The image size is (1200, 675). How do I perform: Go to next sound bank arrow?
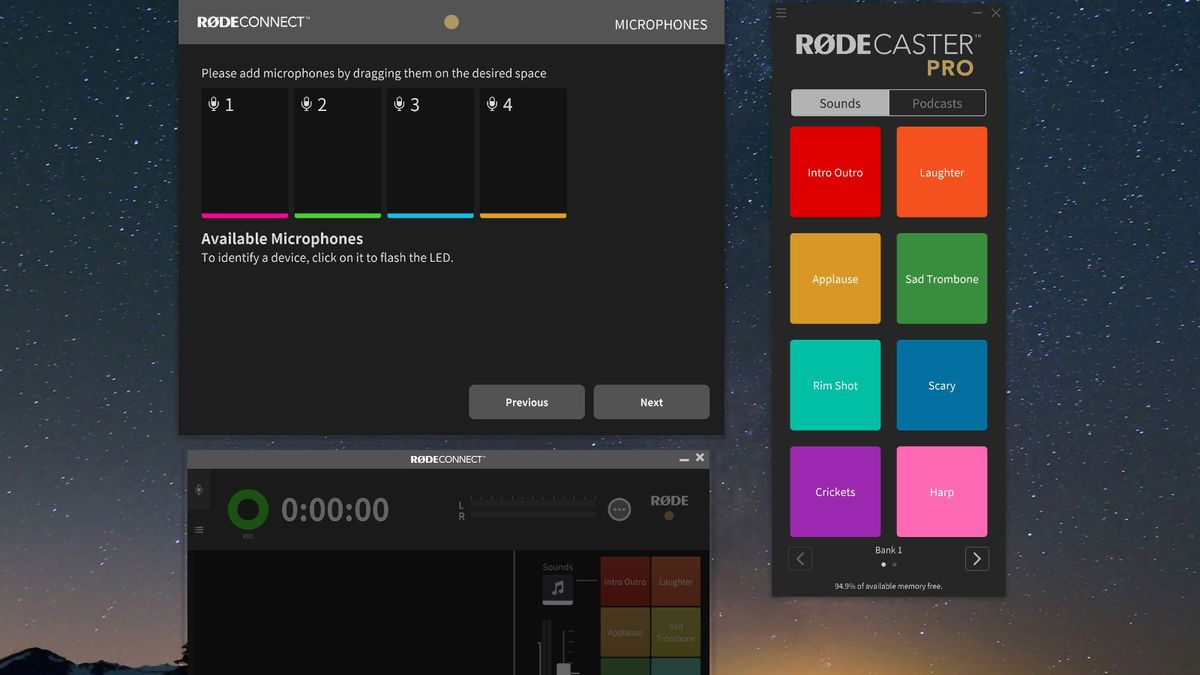click(x=977, y=558)
